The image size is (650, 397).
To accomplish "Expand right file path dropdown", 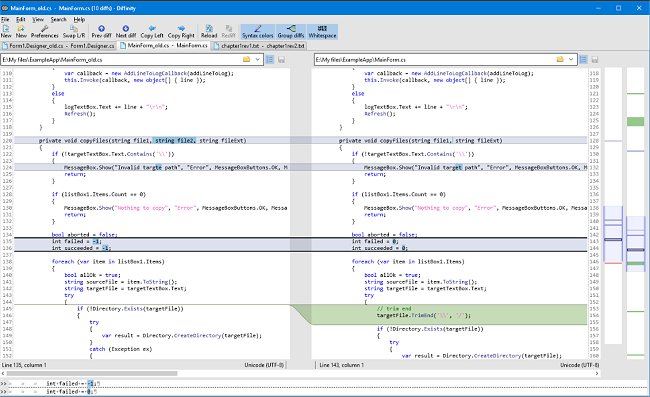I will 571,60.
